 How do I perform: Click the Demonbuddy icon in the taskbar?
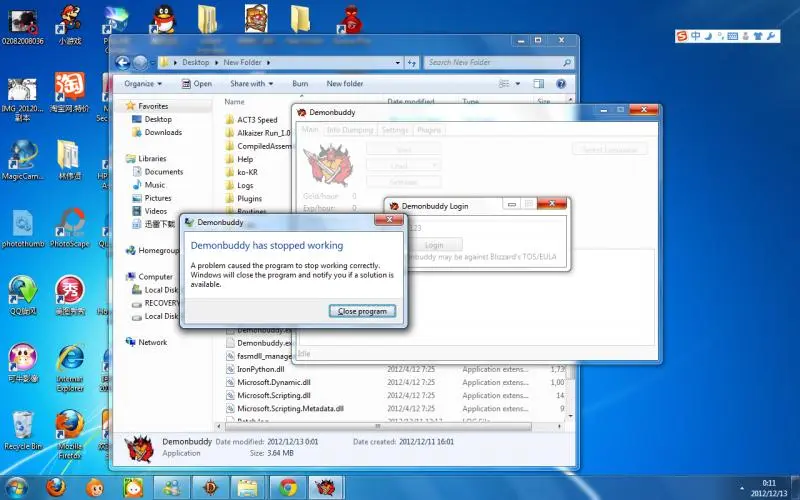click(326, 487)
